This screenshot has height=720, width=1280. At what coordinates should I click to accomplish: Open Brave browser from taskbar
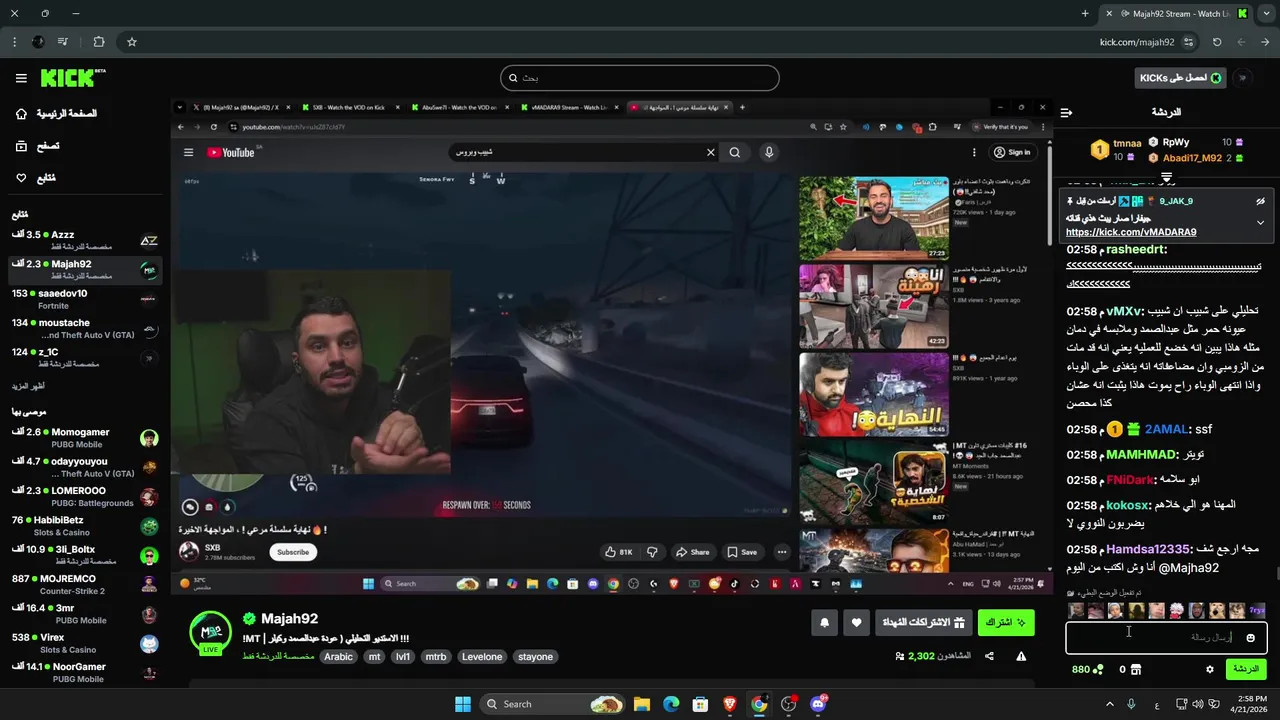click(x=729, y=704)
